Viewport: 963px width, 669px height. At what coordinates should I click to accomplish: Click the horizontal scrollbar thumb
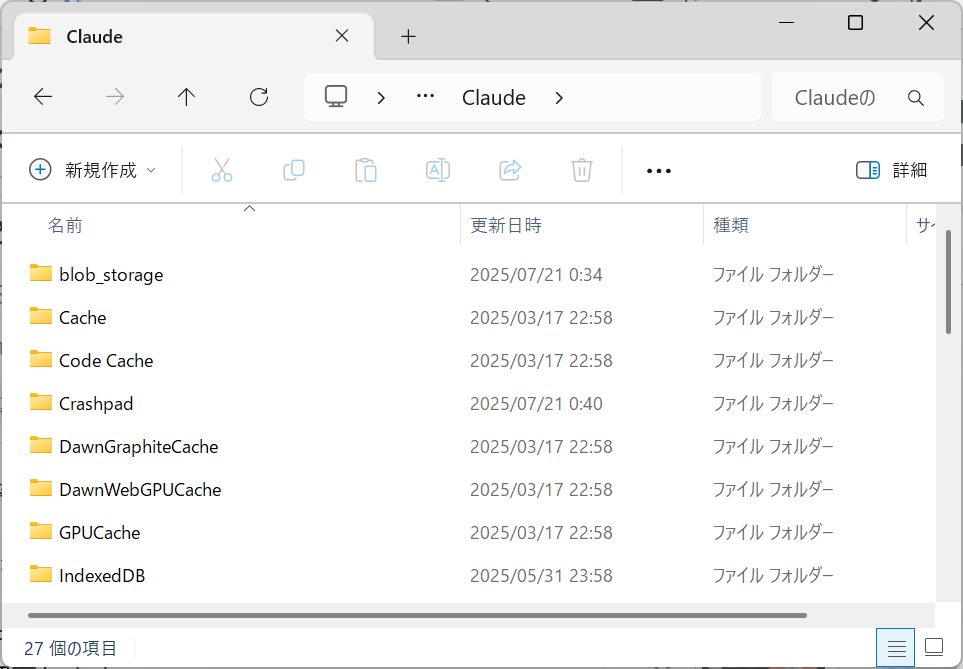coord(418,615)
